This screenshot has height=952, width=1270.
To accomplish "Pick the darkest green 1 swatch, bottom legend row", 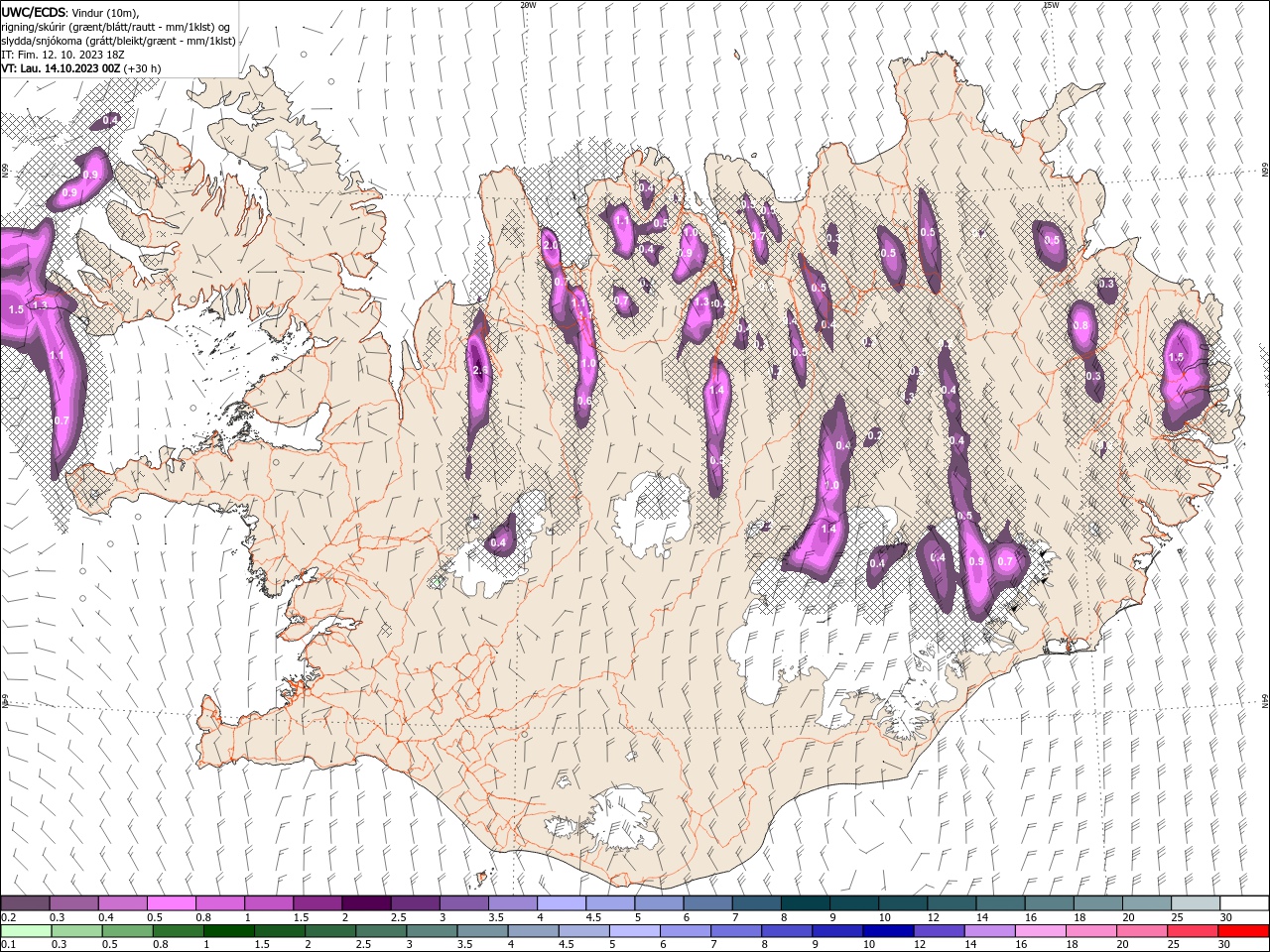I will click(x=228, y=931).
